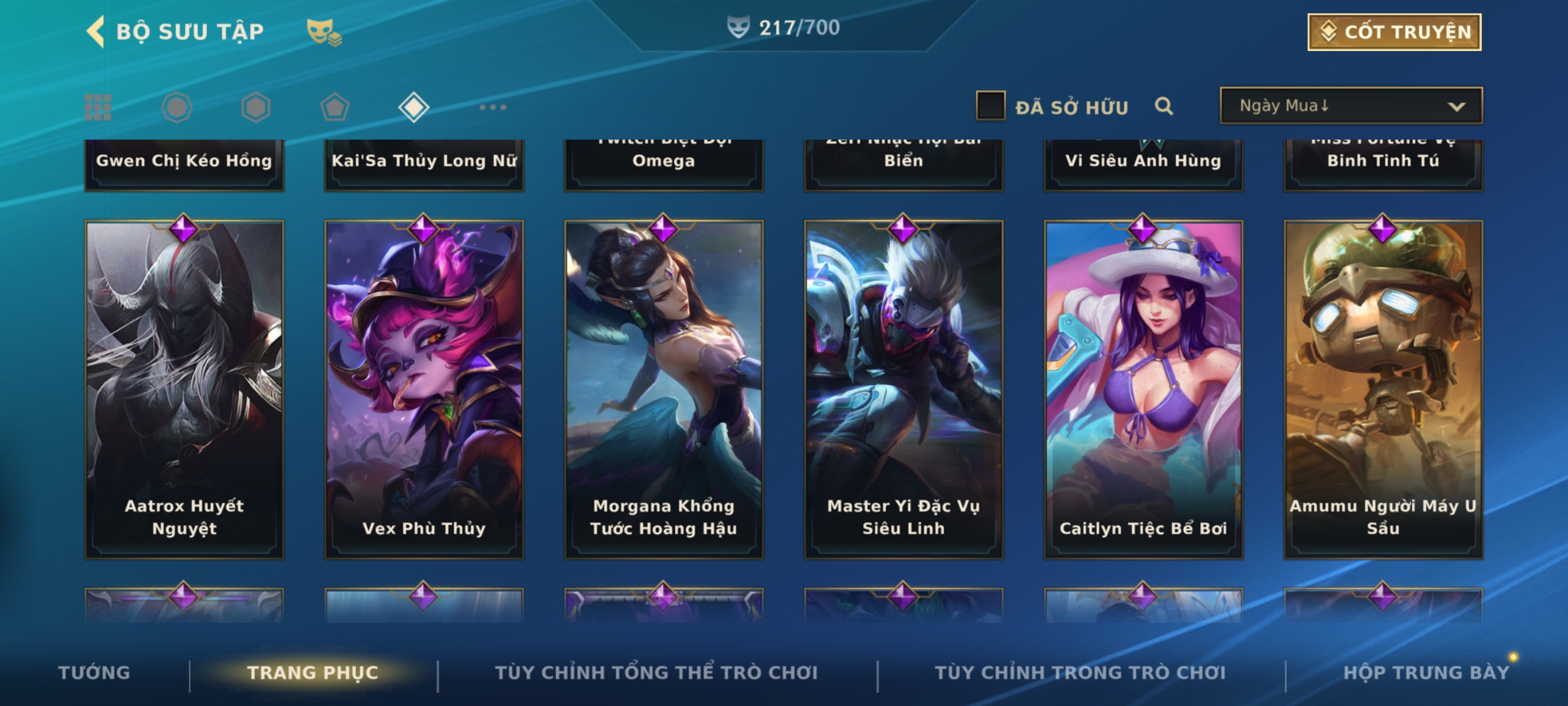Open the mask and coins icon

(324, 32)
